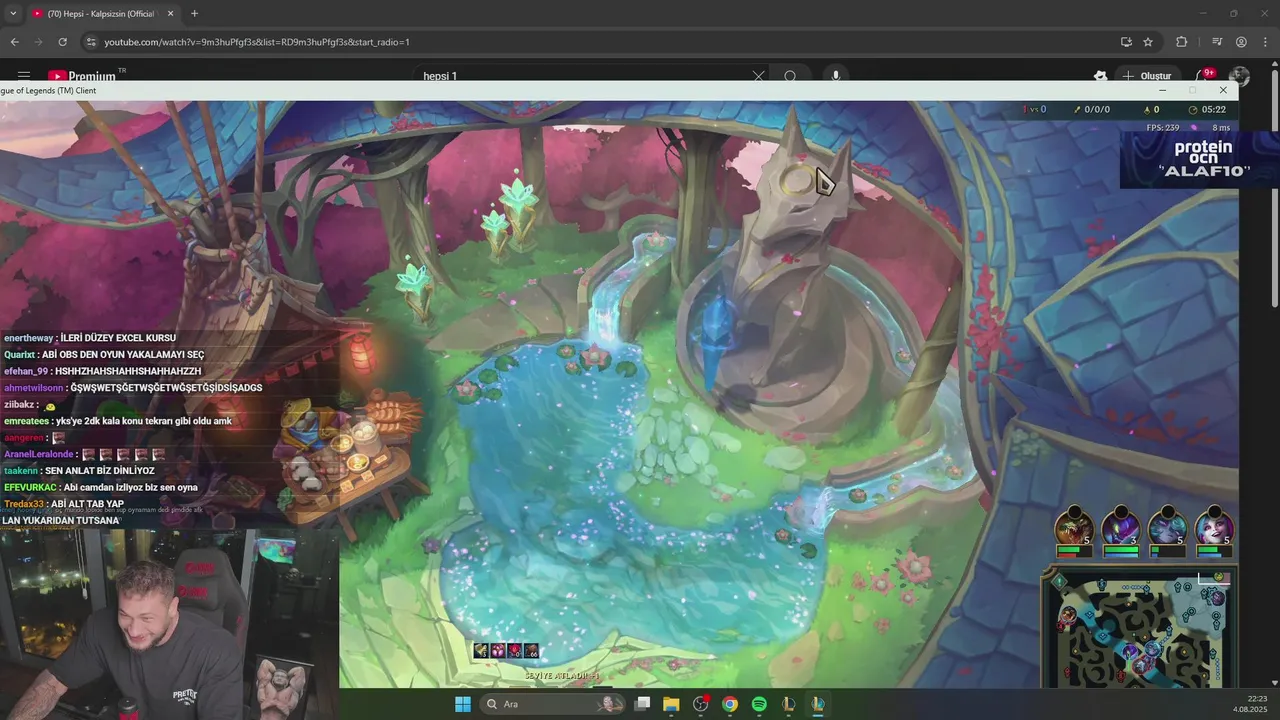Click efehan_99 laughing chat message
Image resolution: width=1280 pixels, height=720 pixels.
pyautogui.click(x=103, y=371)
